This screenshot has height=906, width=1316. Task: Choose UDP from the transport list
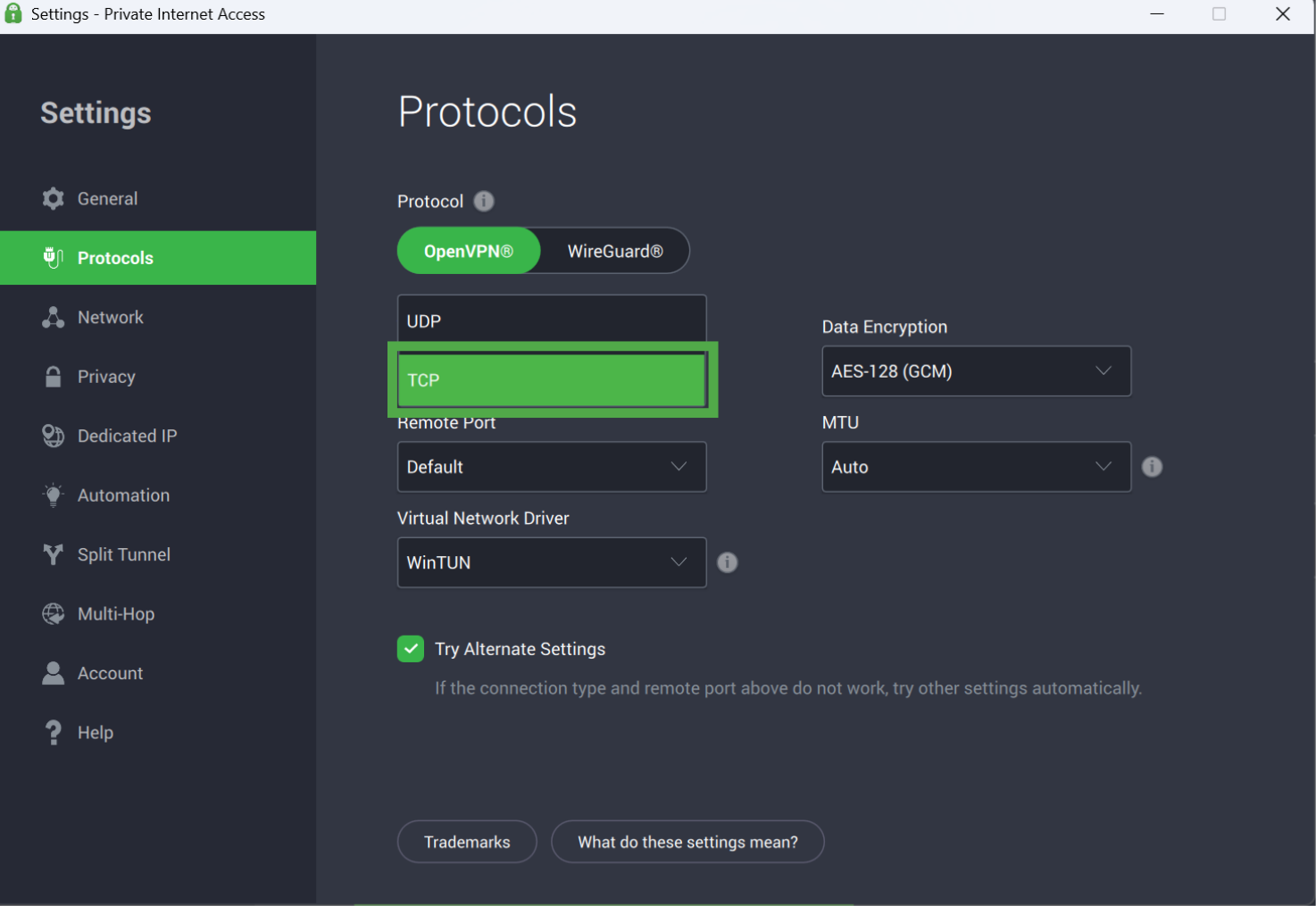(x=552, y=320)
